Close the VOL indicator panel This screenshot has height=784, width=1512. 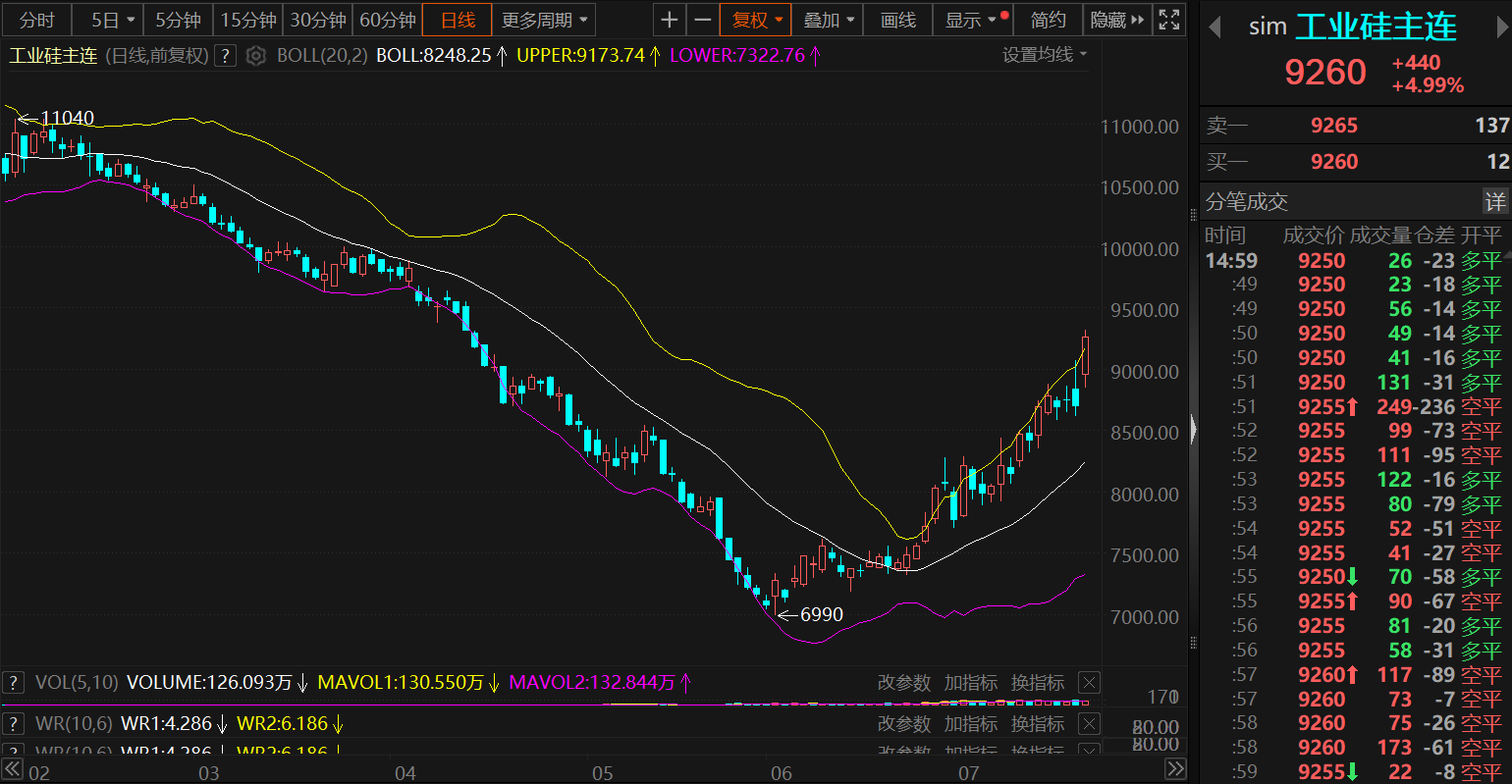click(1089, 682)
